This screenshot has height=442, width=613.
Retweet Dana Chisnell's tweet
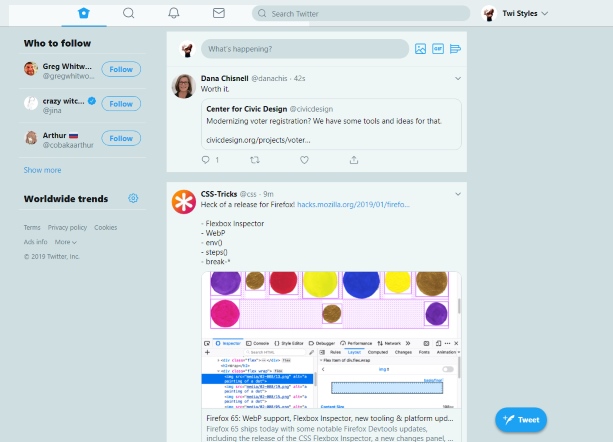[255, 160]
